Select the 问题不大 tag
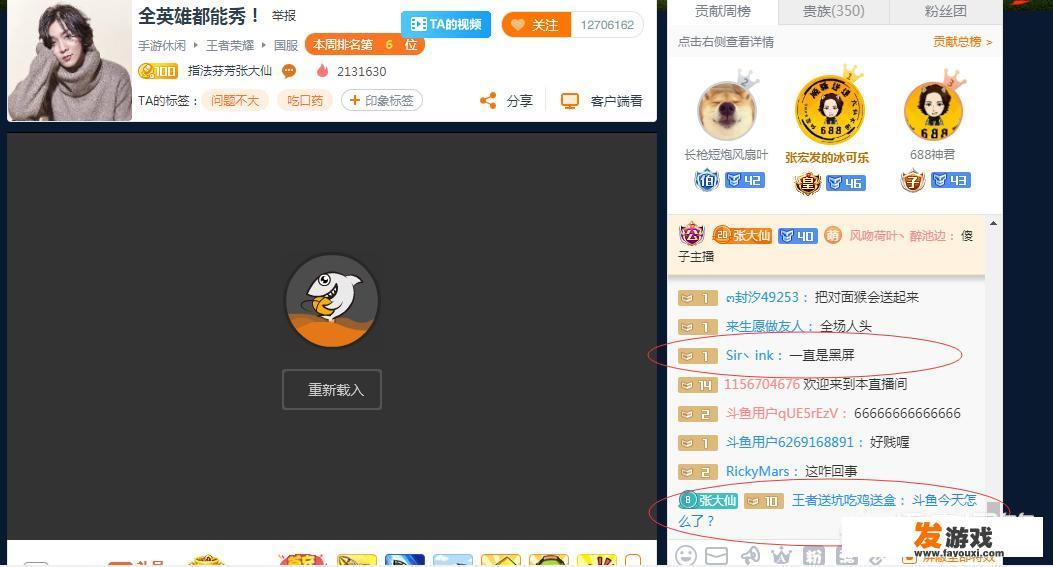The width and height of the screenshot is (1053, 567). 234,101
